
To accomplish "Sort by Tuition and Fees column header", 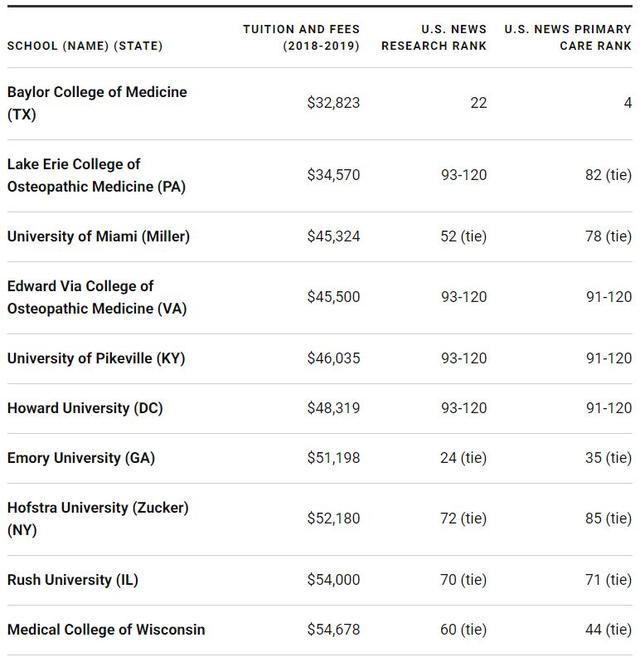I will 301,37.
